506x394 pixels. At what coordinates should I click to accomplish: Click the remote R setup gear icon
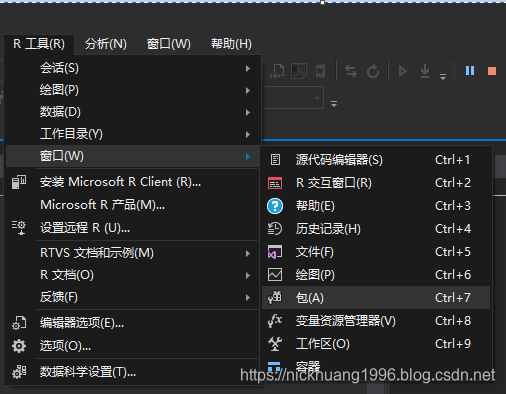[x=19, y=228]
